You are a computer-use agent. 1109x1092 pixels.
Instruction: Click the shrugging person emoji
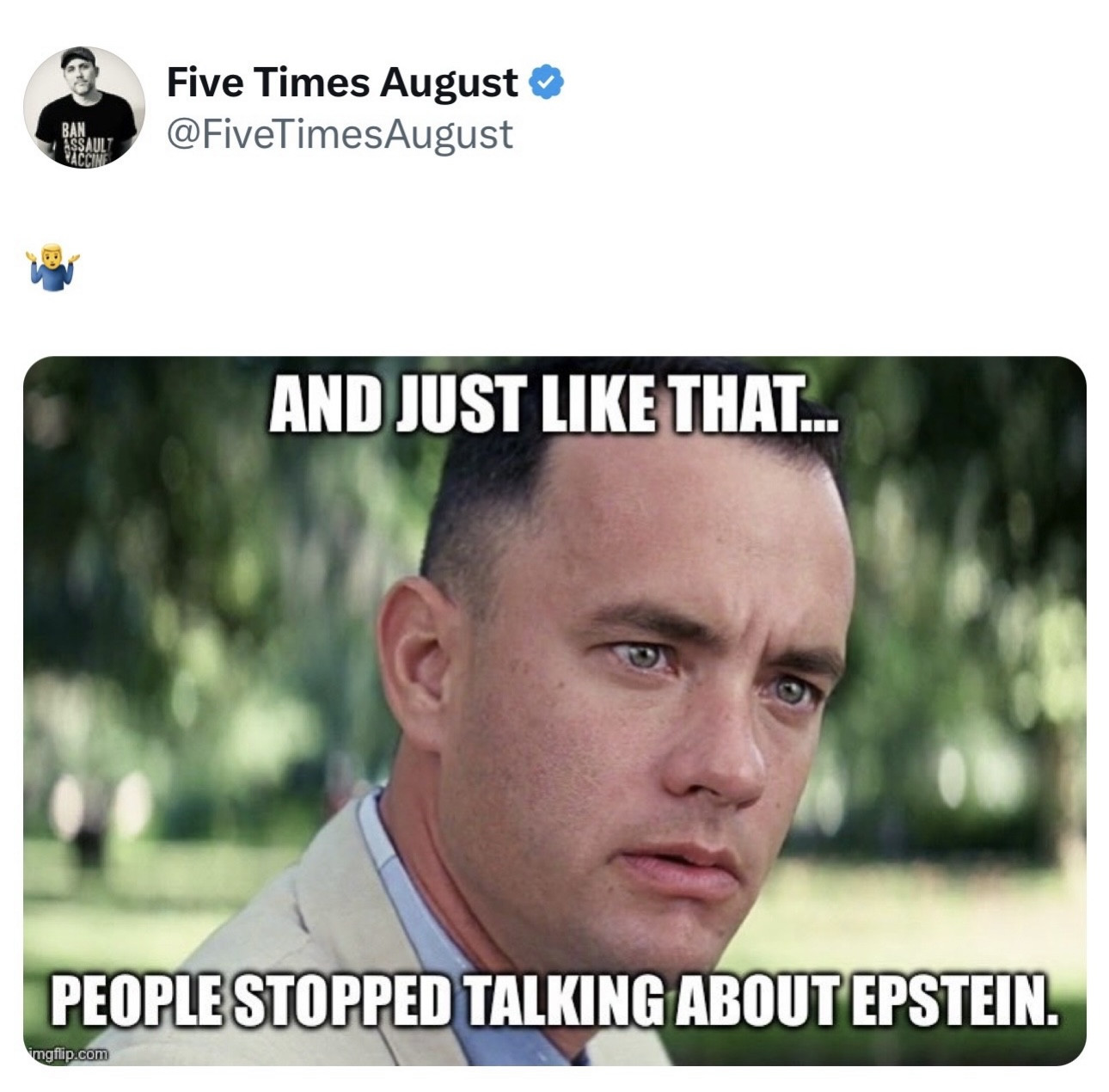(x=52, y=267)
